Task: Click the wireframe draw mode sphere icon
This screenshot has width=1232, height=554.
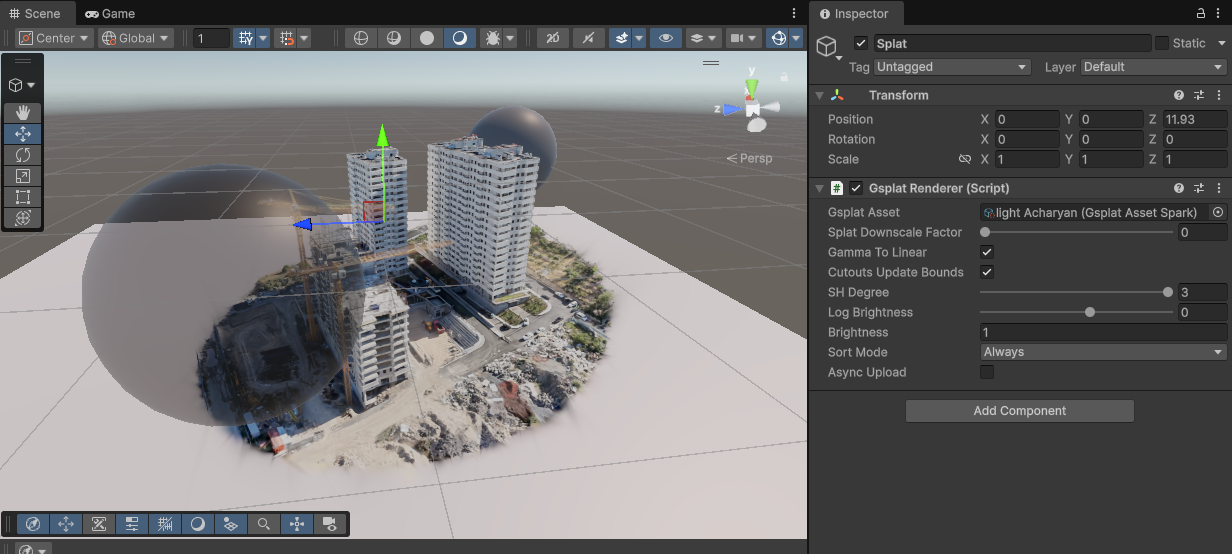Action: pos(361,38)
